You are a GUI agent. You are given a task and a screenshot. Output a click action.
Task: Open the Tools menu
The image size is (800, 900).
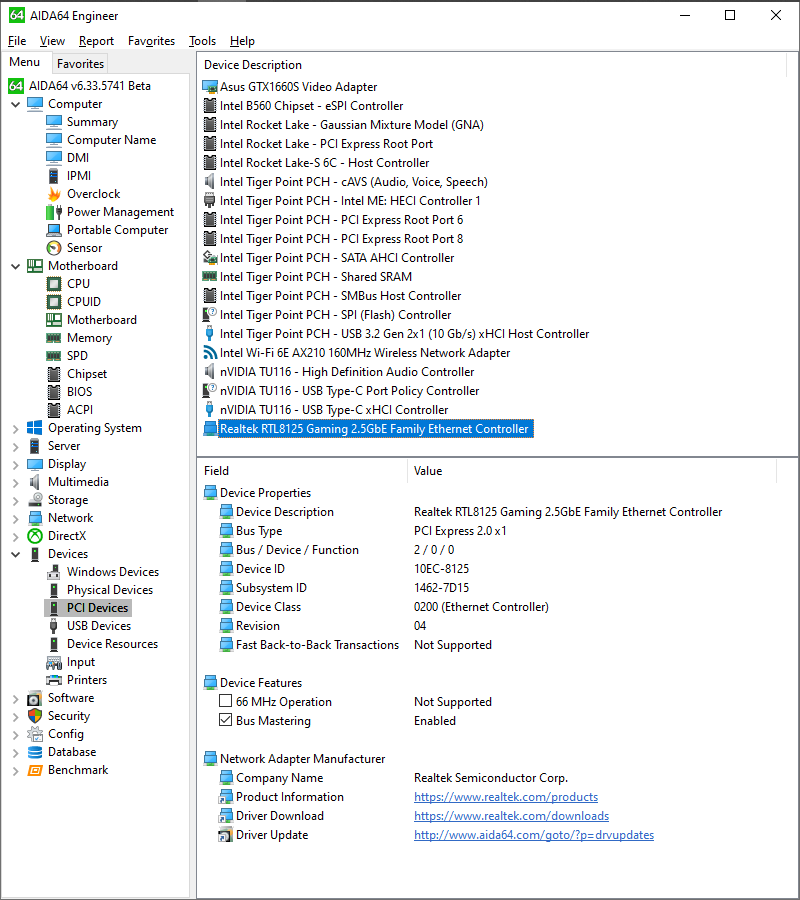[x=203, y=41]
